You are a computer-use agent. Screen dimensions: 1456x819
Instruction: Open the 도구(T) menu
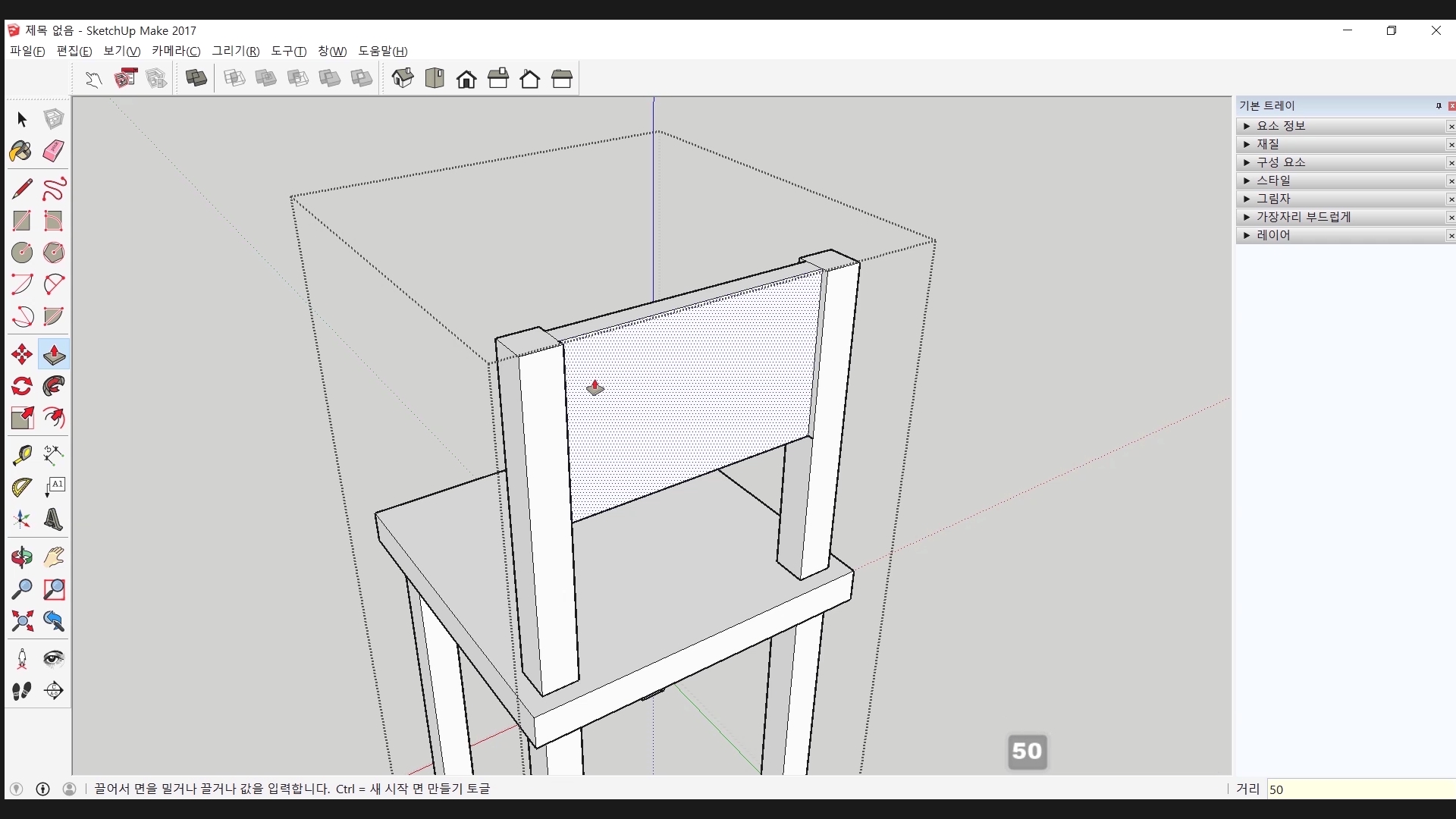pyautogui.click(x=288, y=51)
